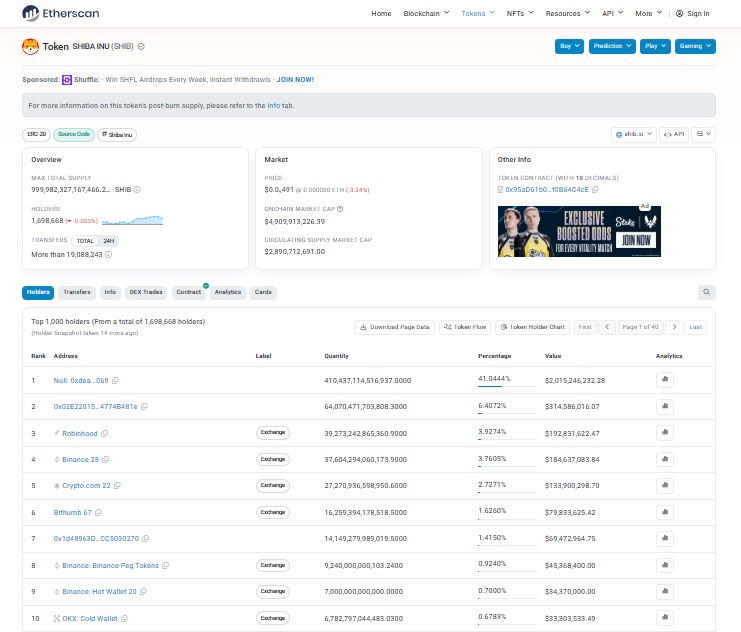Copy the Robinhood holder address
This screenshot has width=741, height=632.
click(104, 433)
